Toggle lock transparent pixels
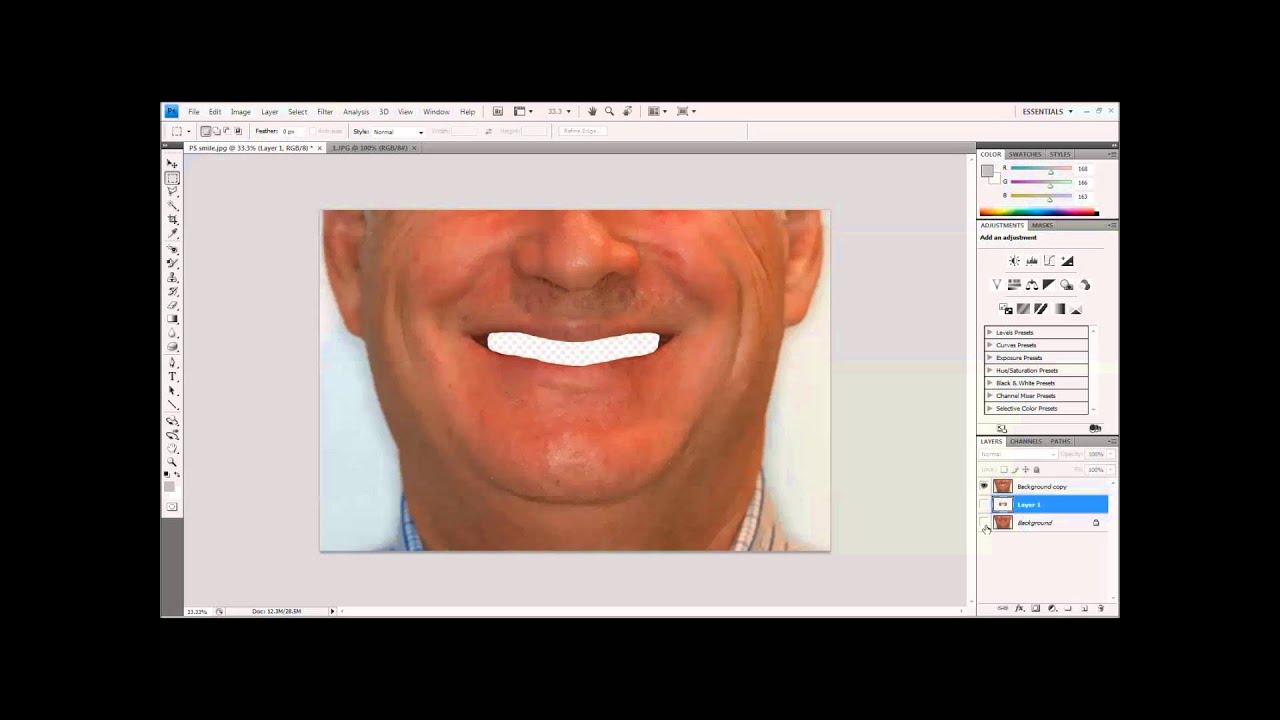 [1004, 469]
